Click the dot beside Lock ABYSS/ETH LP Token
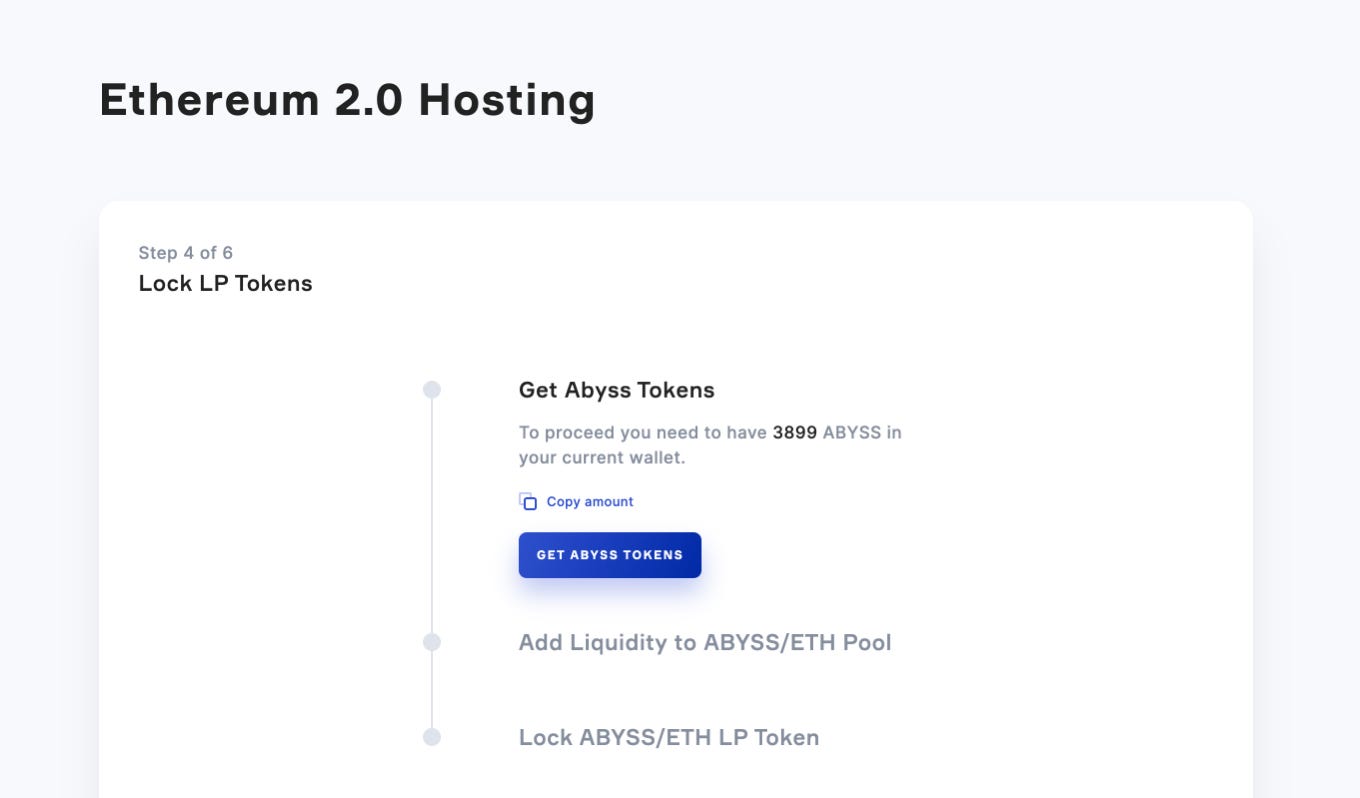Screen dimensions: 1360x798 431,737
